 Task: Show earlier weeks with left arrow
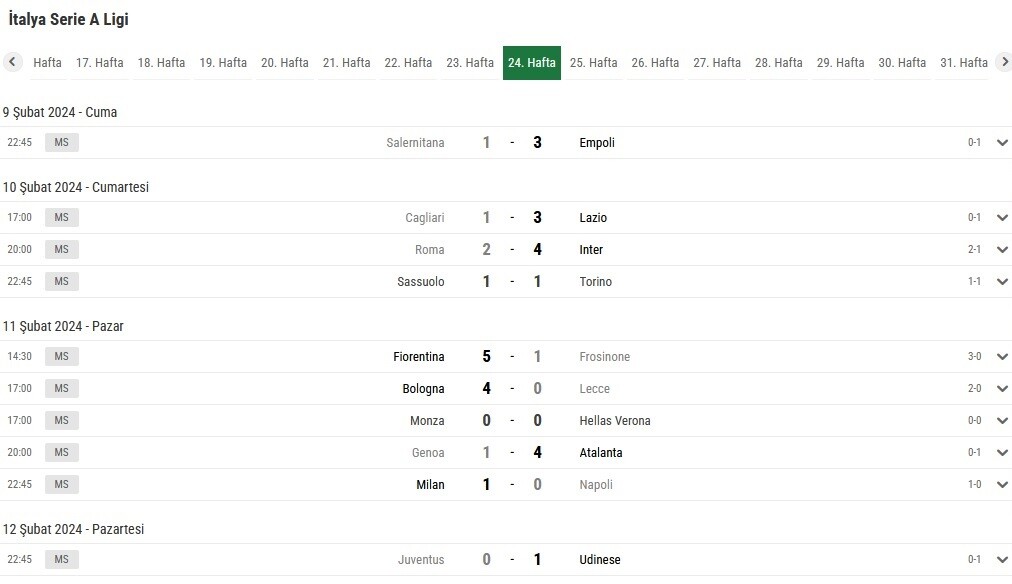tap(12, 62)
